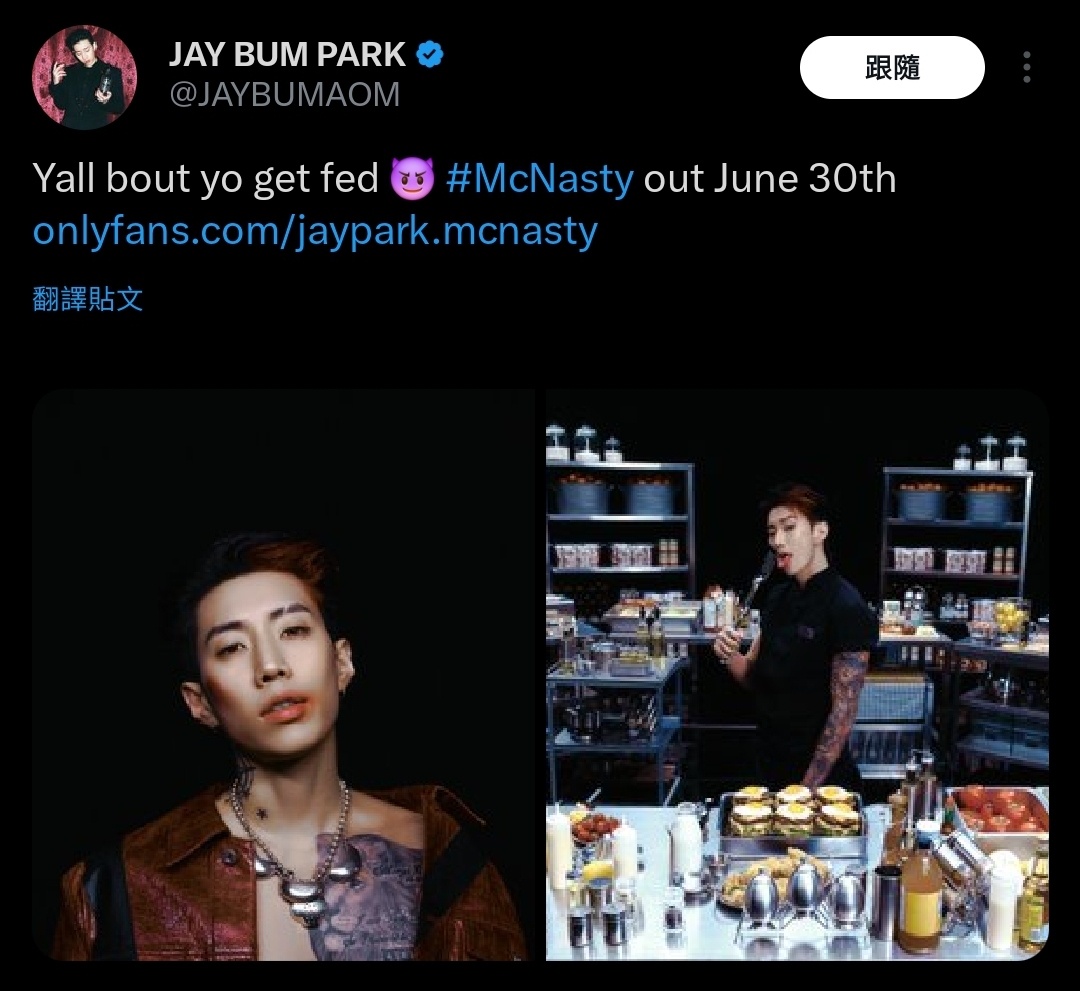
Task: Click the 'out June 30th' text
Action: pos(769,179)
